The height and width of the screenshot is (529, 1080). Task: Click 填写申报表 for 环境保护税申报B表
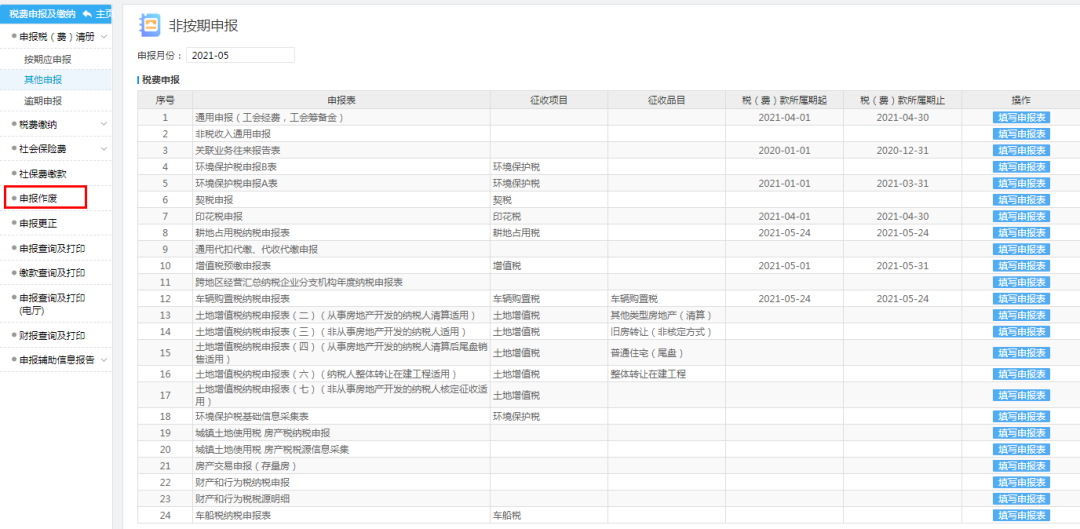(x=1021, y=167)
